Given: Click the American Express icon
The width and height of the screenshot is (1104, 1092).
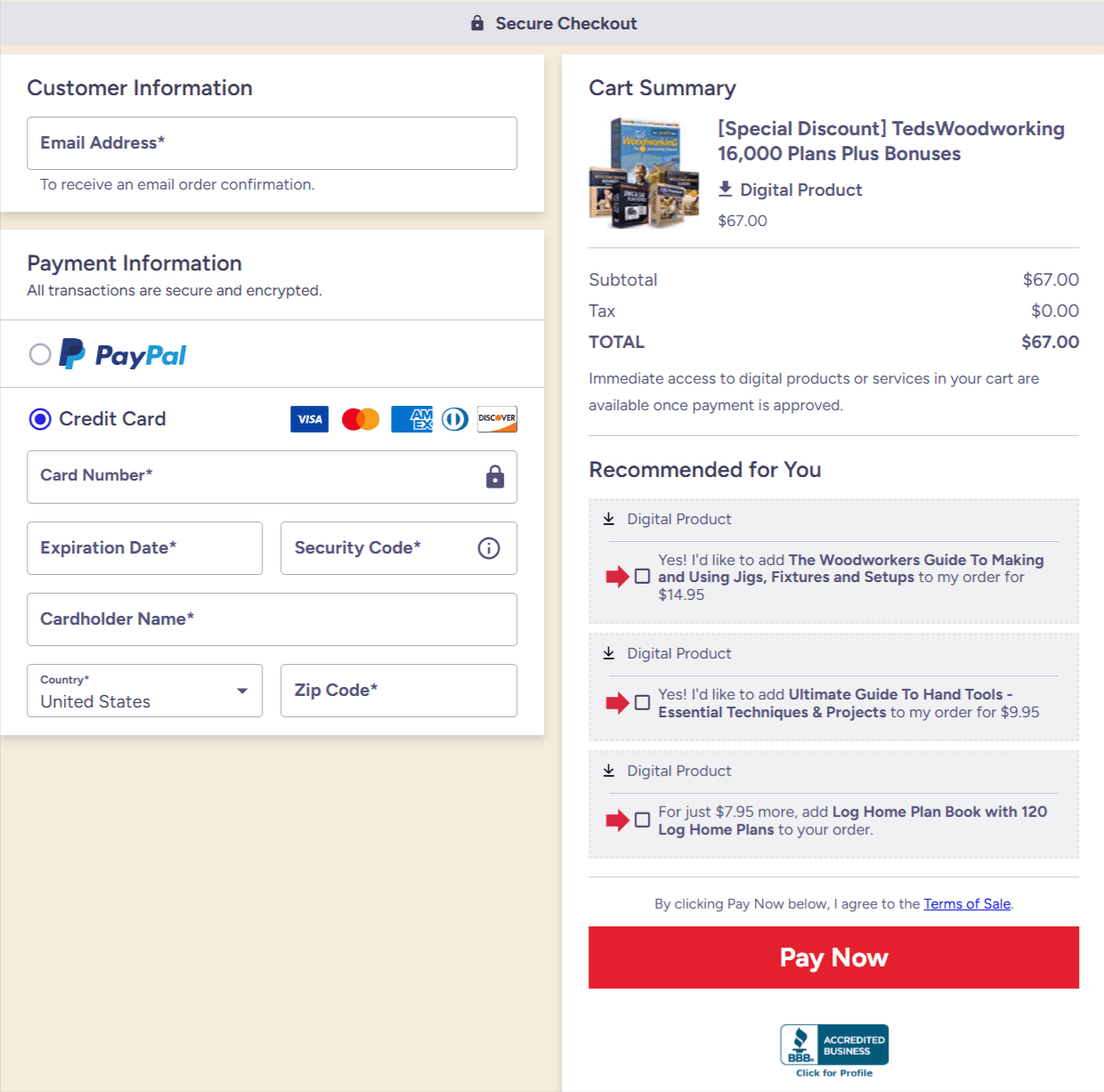Looking at the screenshot, I should (x=411, y=418).
